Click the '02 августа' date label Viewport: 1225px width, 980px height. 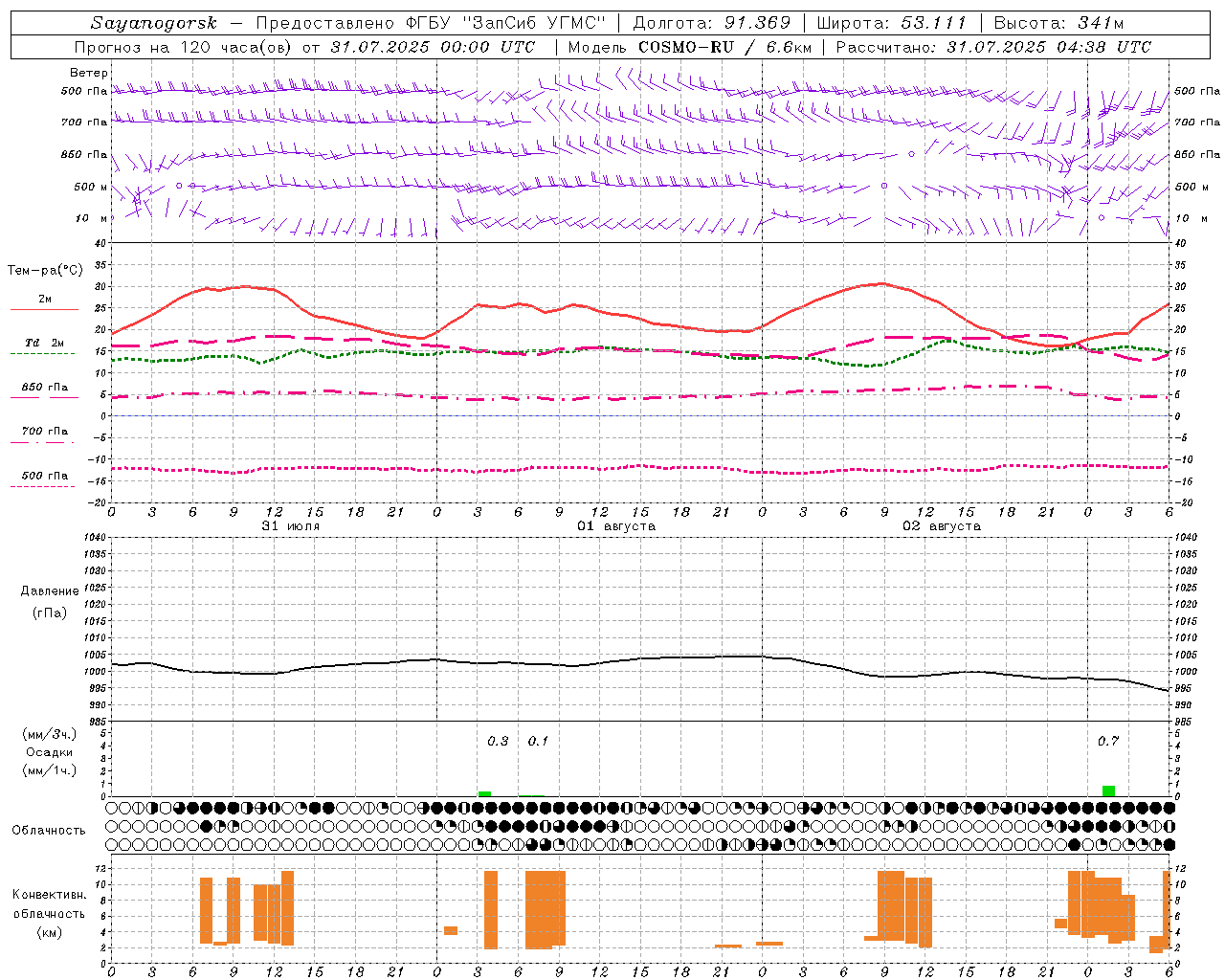941,526
